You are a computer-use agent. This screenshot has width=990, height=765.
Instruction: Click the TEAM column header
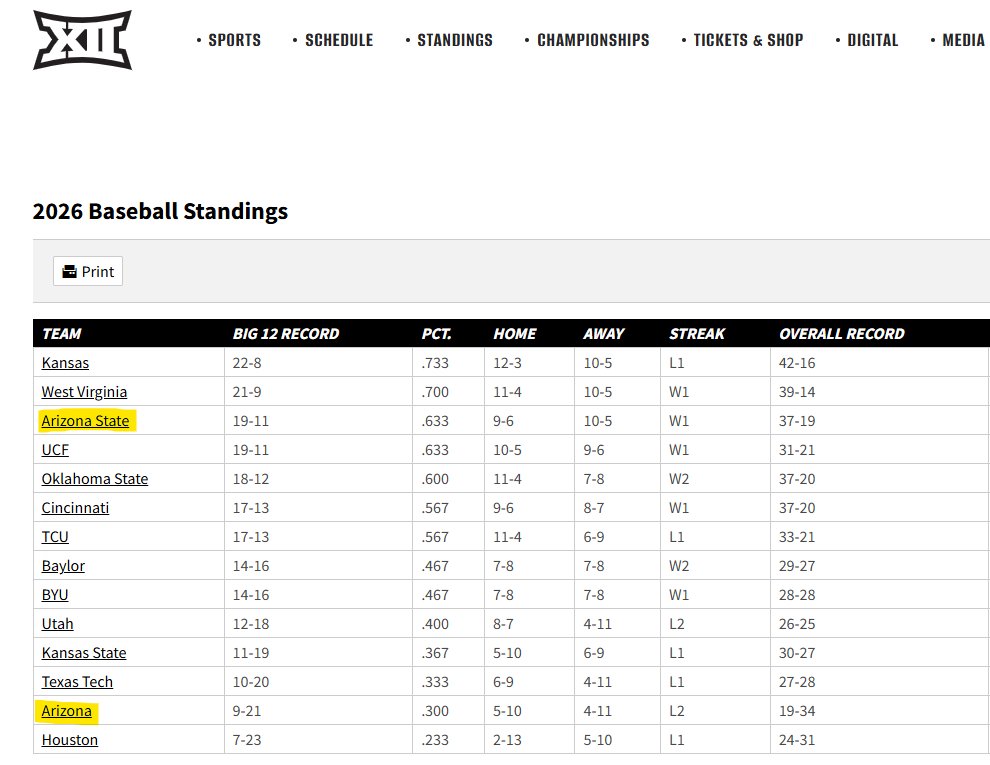click(x=61, y=334)
